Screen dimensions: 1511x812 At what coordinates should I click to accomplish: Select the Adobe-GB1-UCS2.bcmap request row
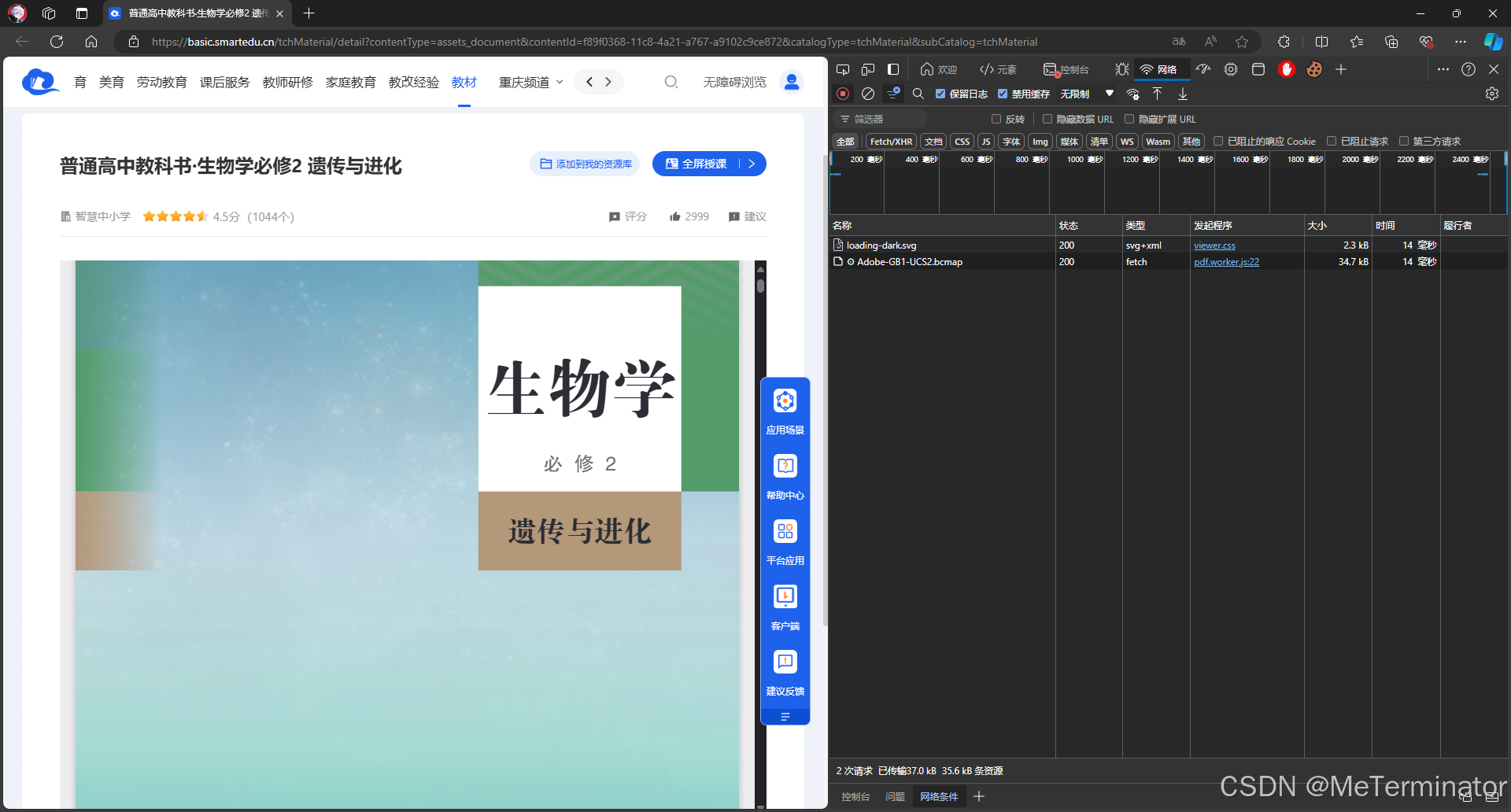point(1169,262)
